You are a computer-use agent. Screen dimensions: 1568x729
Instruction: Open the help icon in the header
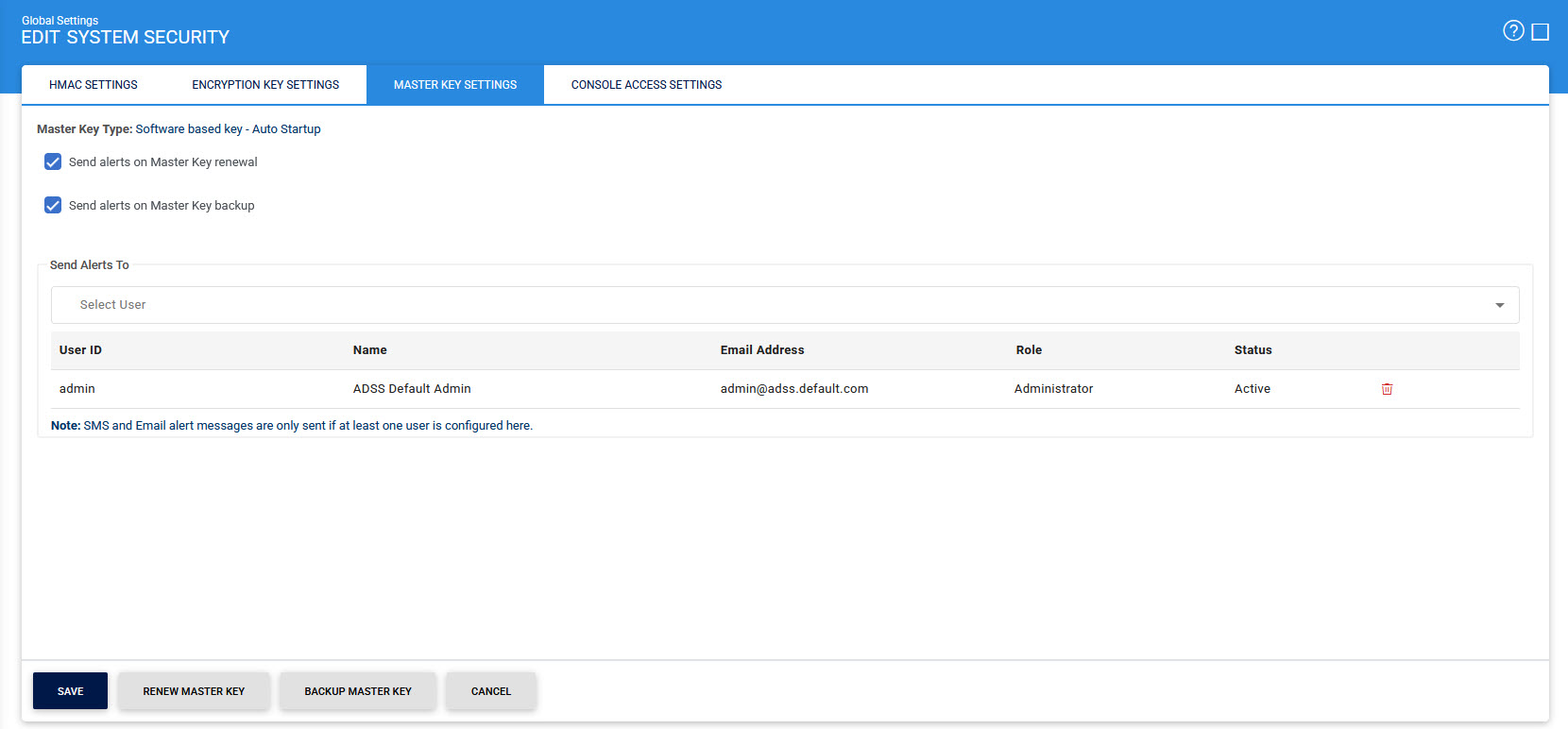click(x=1513, y=31)
